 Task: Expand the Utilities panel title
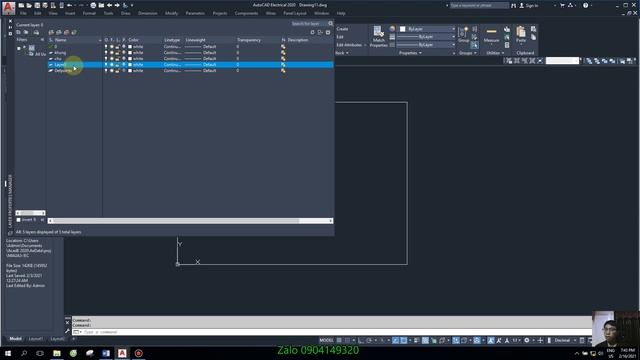[x=495, y=53]
